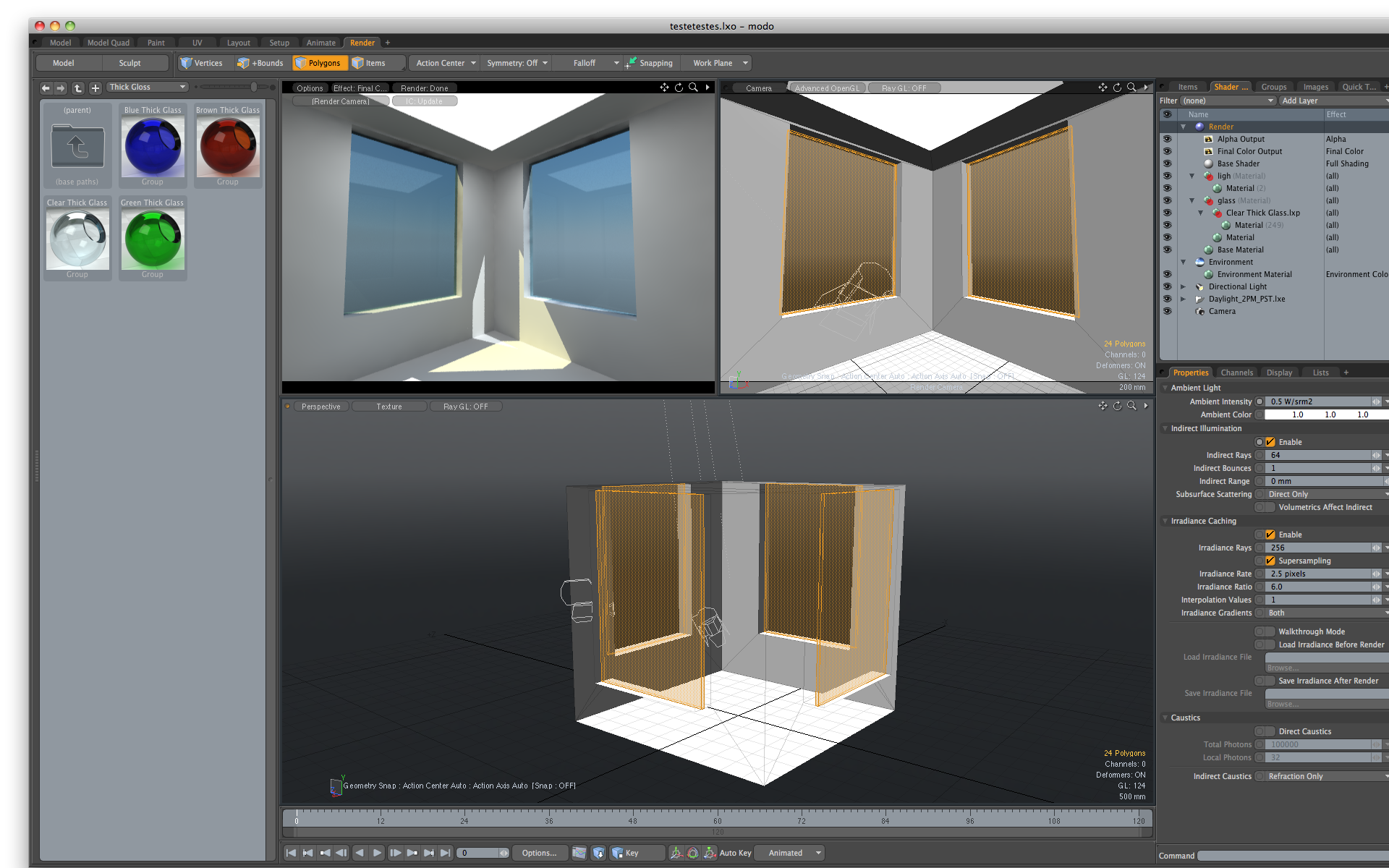Enable the Direct Caustics checkbox
The width and height of the screenshot is (1389, 868).
point(1270,731)
